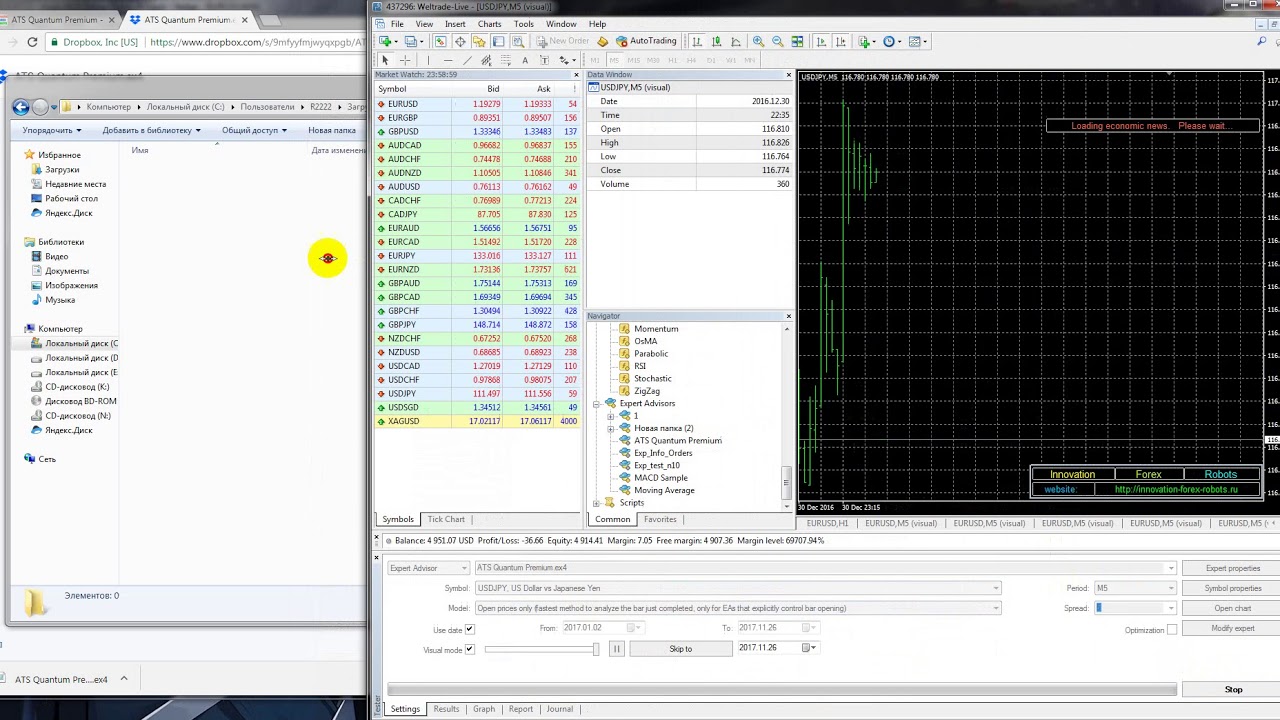
Task: Select the cursor arrow tool
Action: pyautogui.click(x=385, y=60)
